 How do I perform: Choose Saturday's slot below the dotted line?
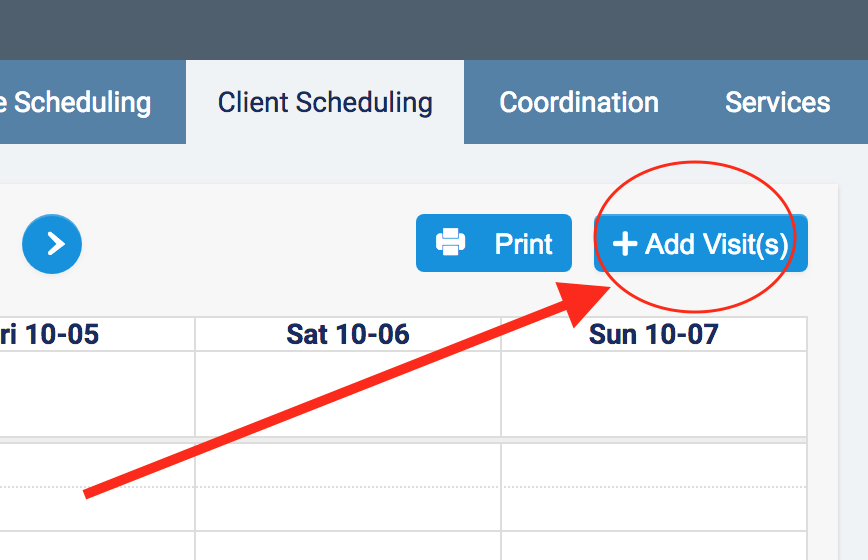pyautogui.click(x=348, y=508)
